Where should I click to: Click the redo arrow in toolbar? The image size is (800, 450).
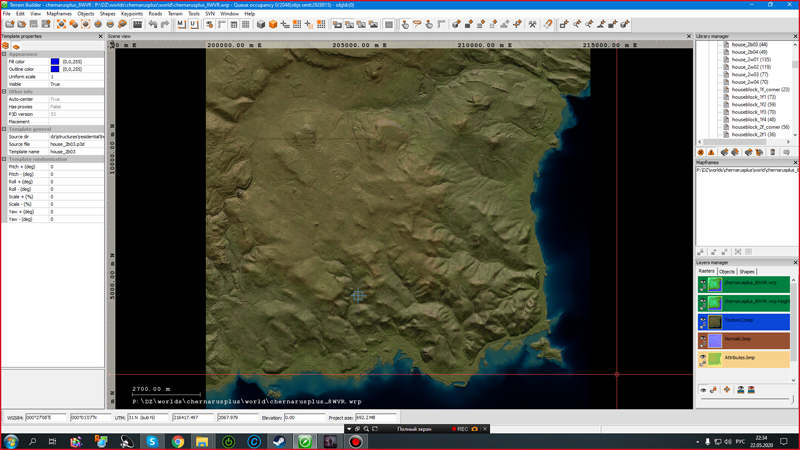point(165,24)
